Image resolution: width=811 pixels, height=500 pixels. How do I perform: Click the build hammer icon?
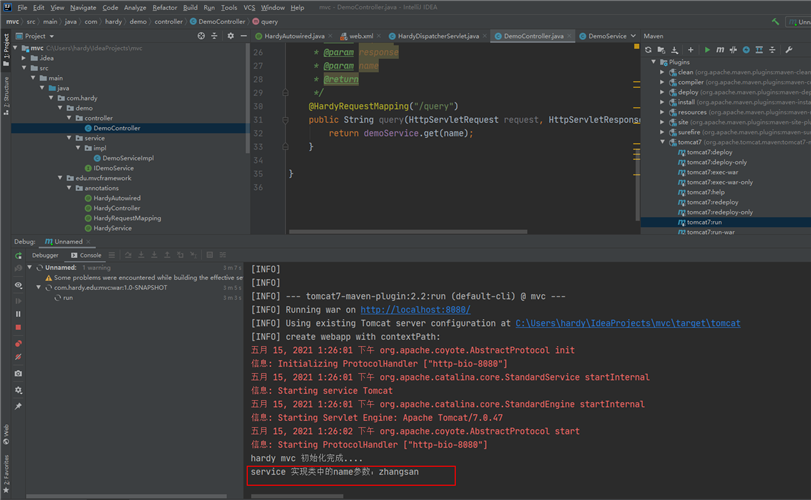775,21
